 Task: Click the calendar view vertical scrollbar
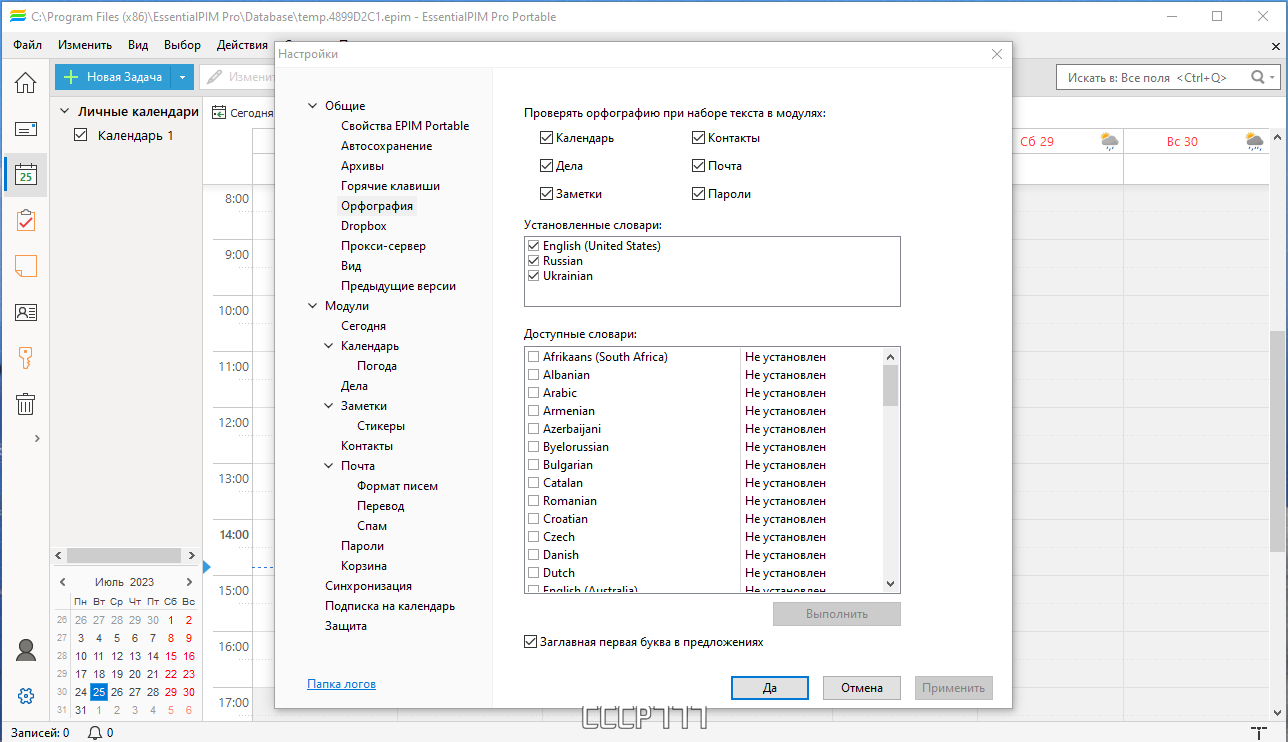[x=1277, y=440]
